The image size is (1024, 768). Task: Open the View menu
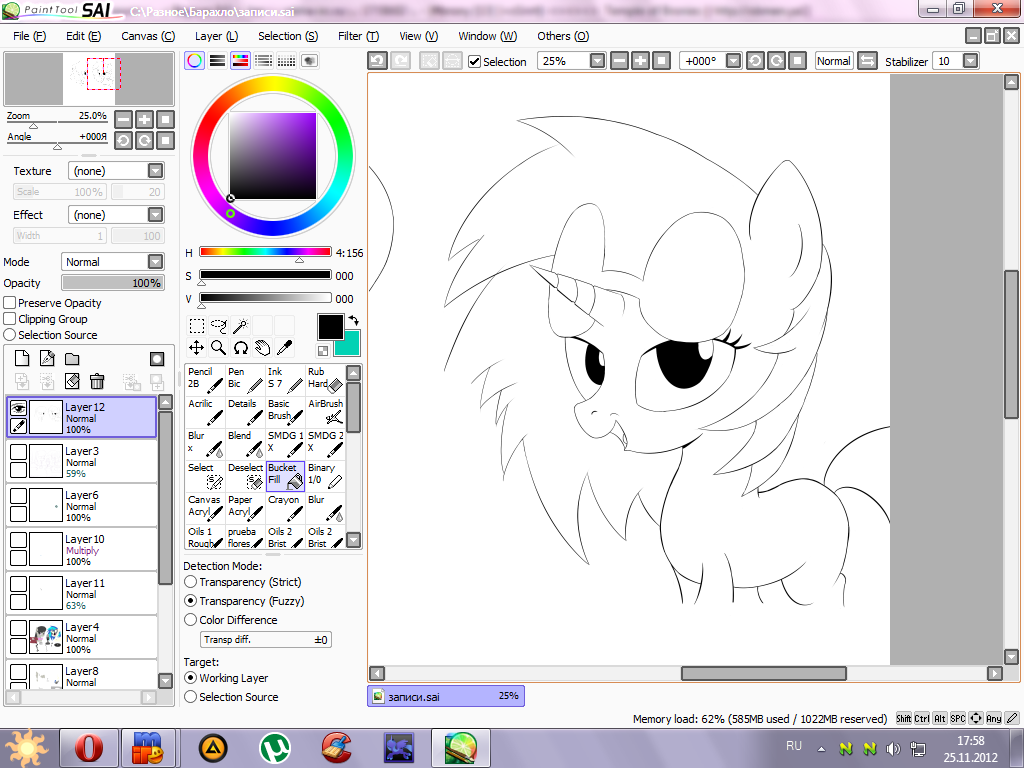click(x=419, y=36)
